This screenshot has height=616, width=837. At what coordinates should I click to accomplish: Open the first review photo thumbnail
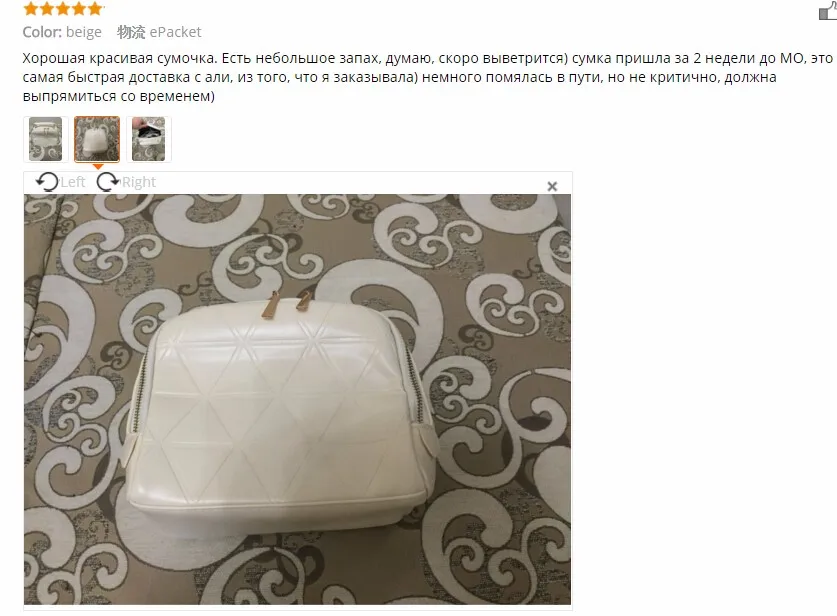click(45, 139)
